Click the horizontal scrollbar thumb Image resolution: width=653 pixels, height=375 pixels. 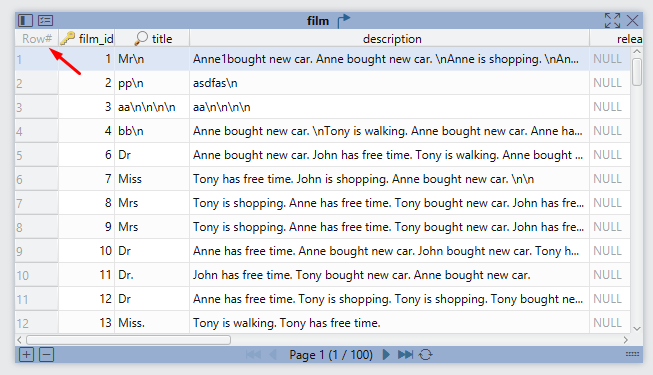(x=128, y=340)
